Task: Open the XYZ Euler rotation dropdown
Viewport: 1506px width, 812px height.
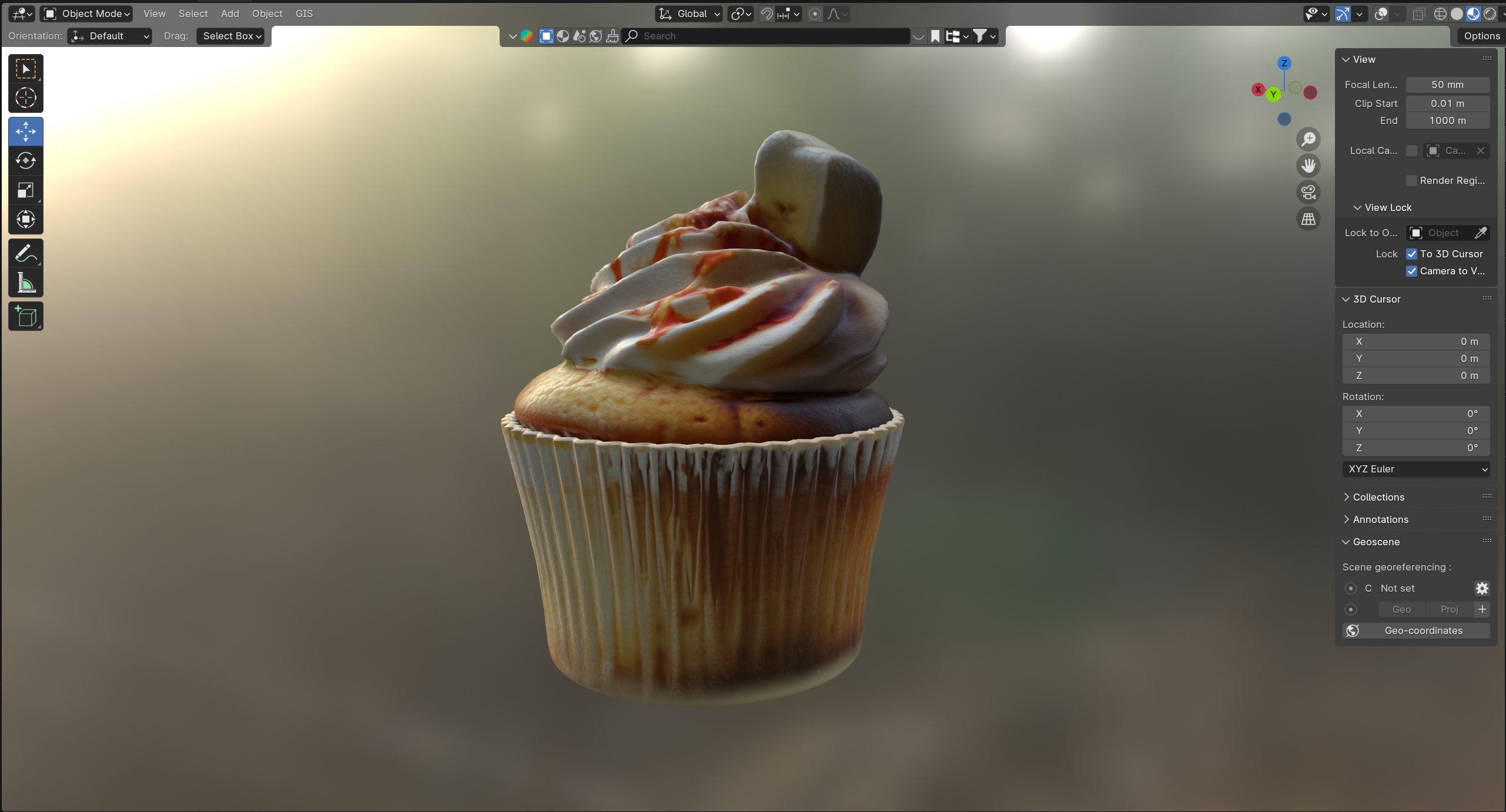Action: tap(1415, 469)
